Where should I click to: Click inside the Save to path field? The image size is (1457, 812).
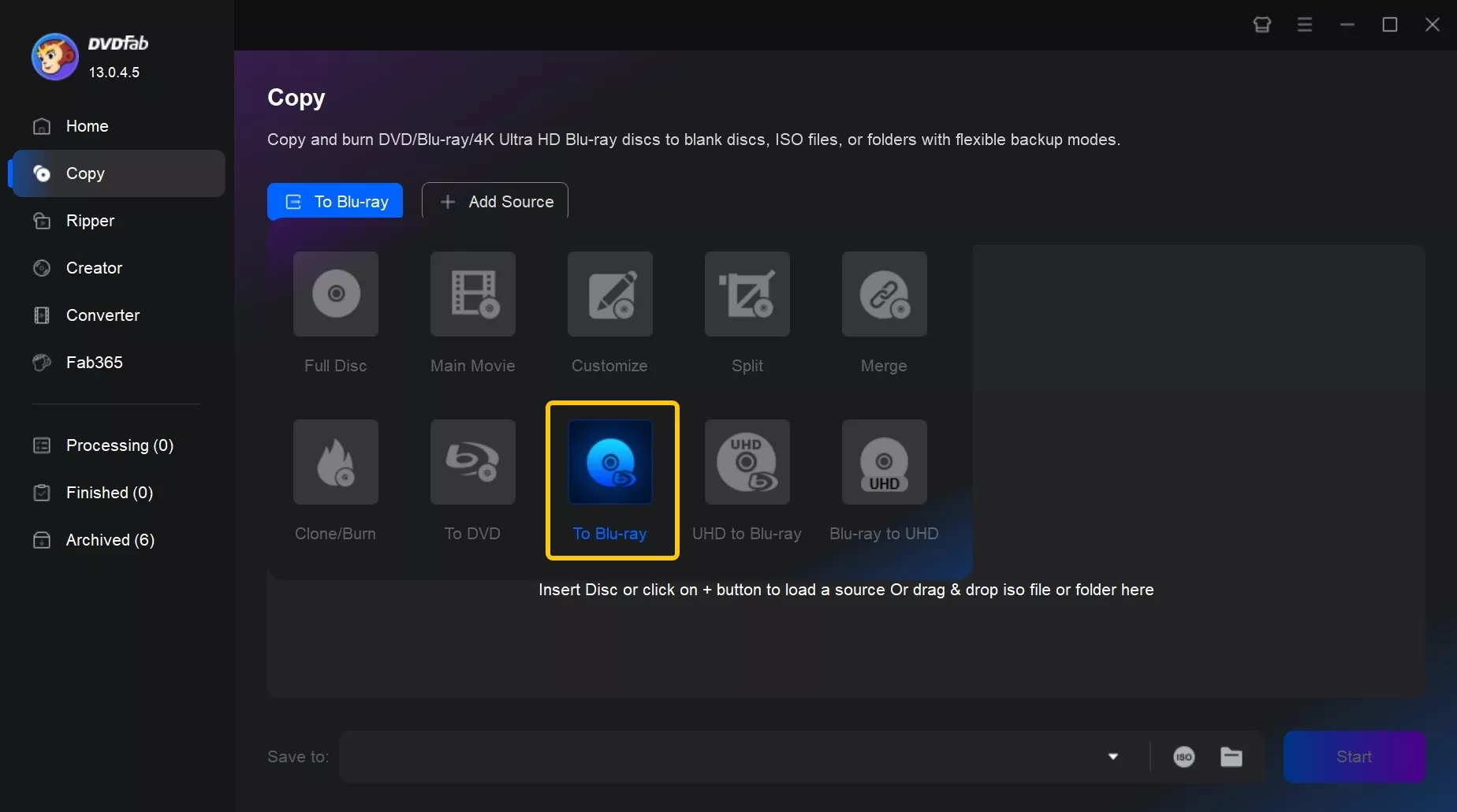click(x=710, y=756)
